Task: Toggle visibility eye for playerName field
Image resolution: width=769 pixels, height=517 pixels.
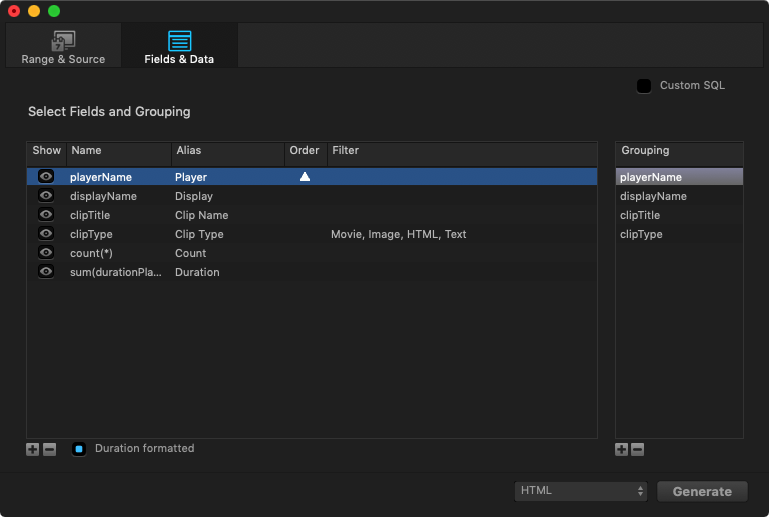Action: [46, 177]
